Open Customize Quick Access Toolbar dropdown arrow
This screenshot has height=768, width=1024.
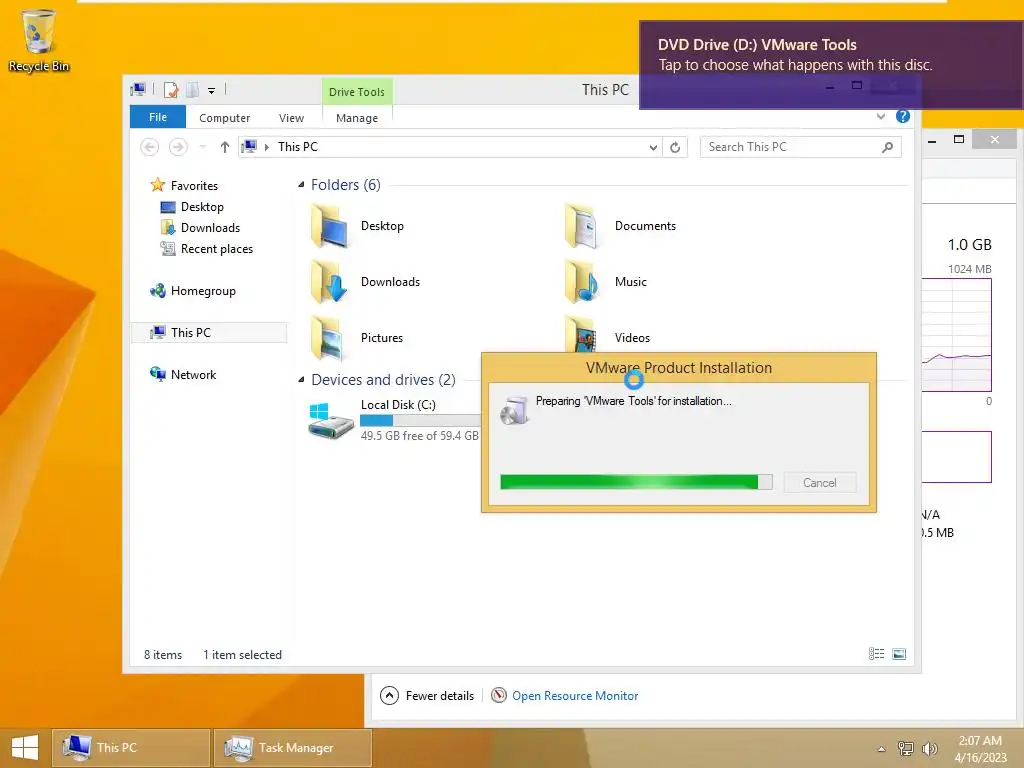tap(212, 91)
